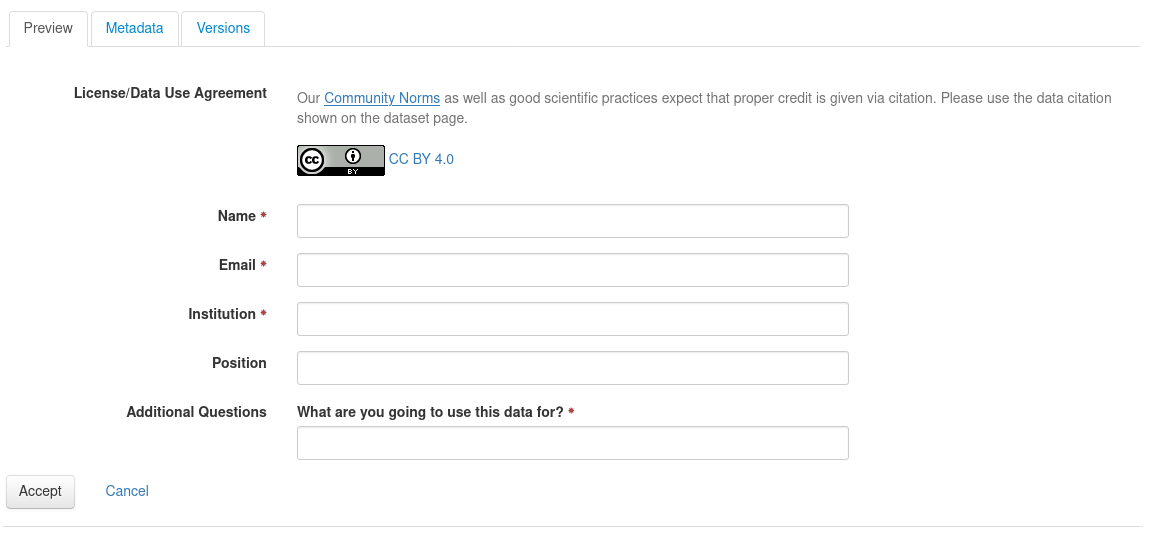Select the Preview tab
The image size is (1165, 558).
pos(48,28)
